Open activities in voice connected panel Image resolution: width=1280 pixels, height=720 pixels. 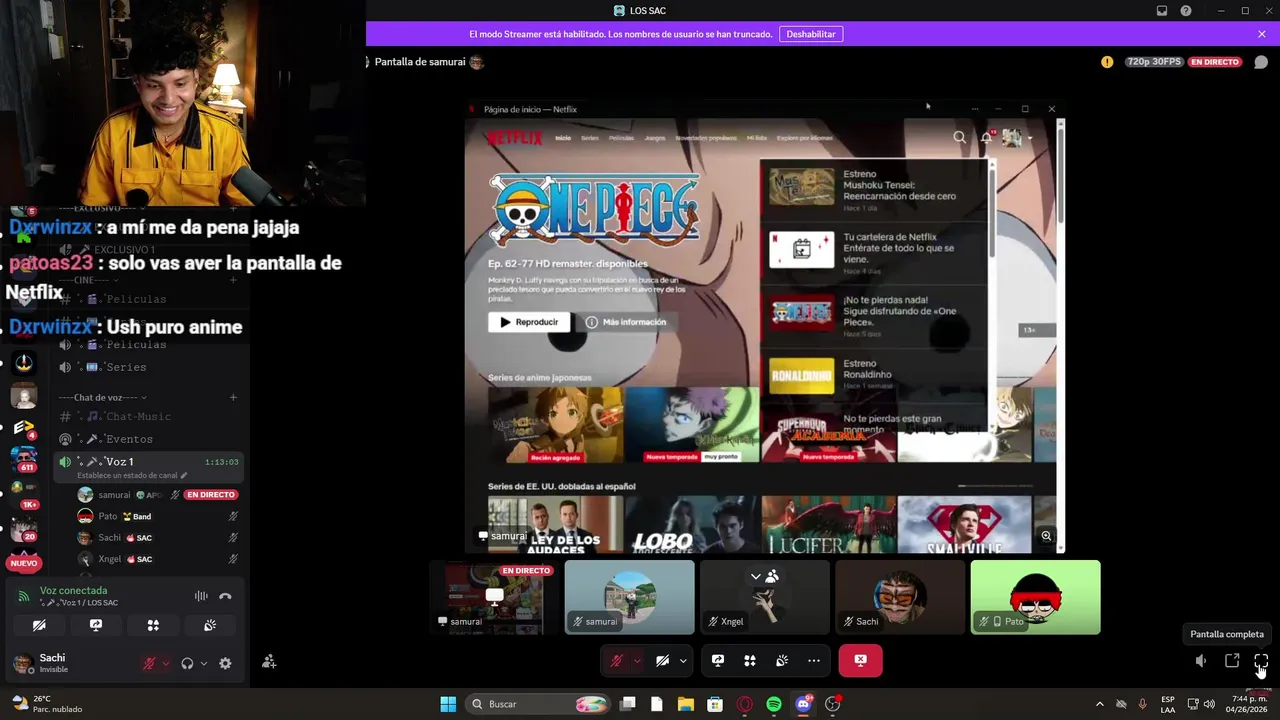(x=153, y=625)
